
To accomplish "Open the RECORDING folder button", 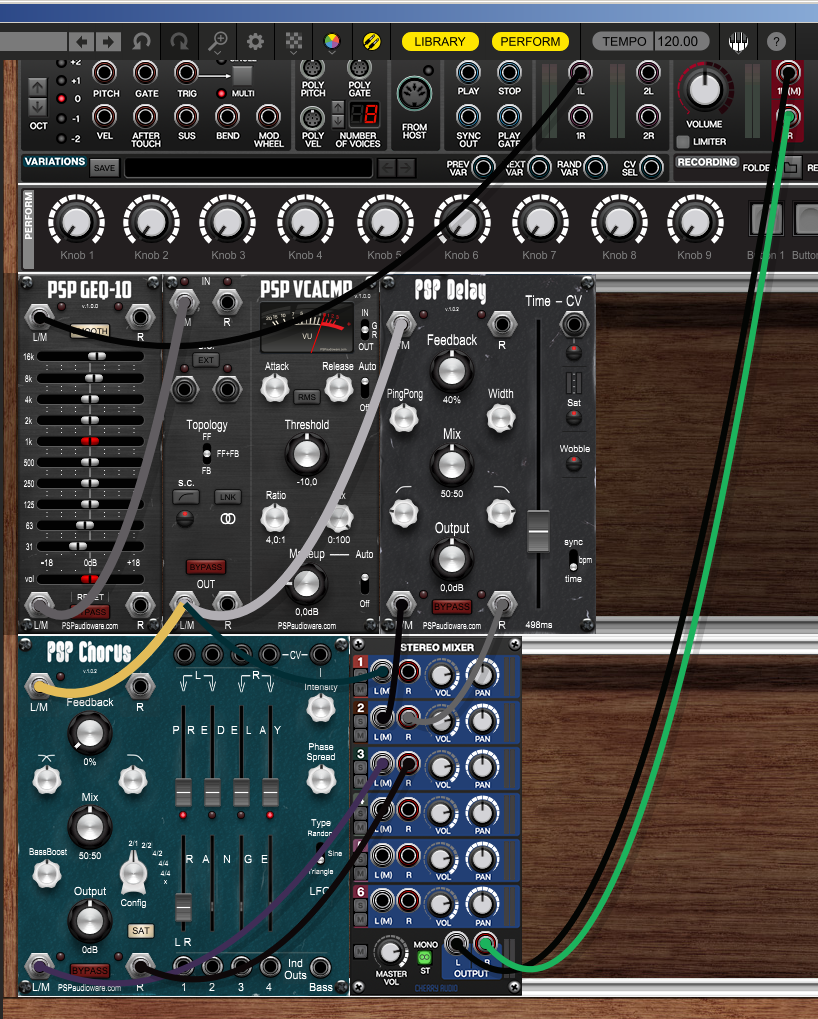I will coord(790,168).
